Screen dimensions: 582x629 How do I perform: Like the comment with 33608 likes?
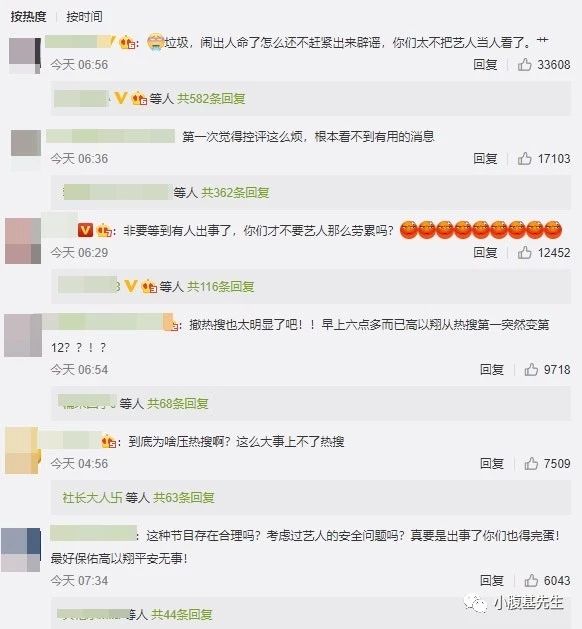coord(524,65)
